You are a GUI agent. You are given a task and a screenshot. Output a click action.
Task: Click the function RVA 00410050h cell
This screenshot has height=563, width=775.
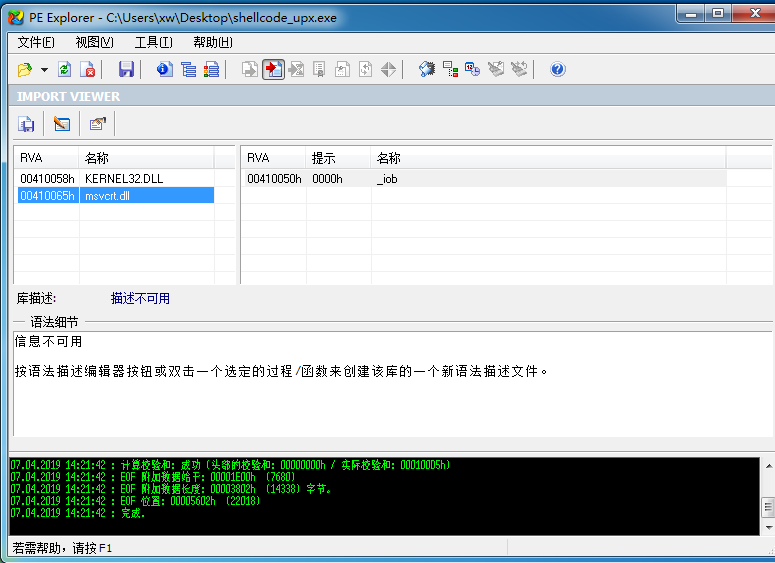click(274, 179)
